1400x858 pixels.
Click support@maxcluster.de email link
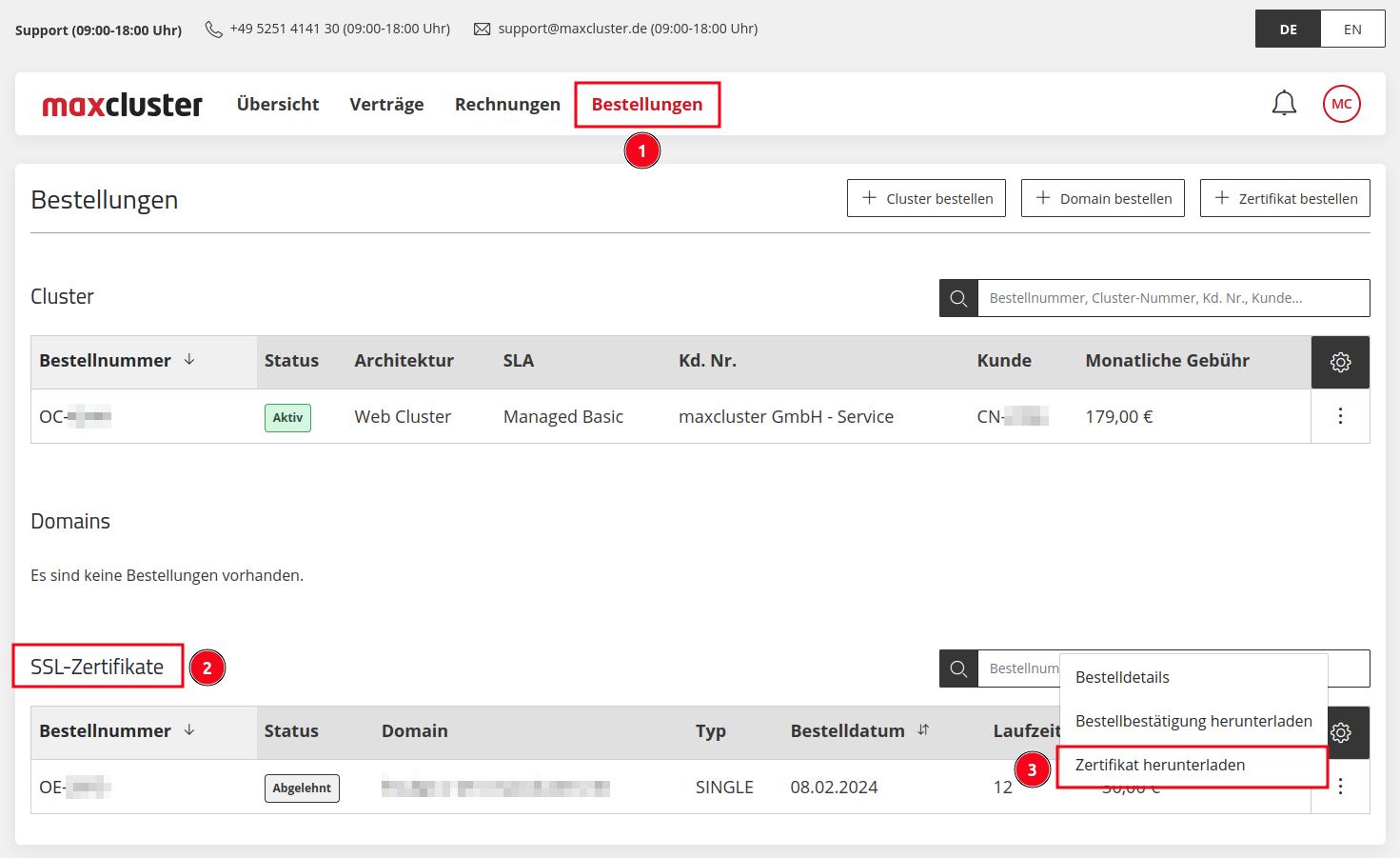[628, 29]
